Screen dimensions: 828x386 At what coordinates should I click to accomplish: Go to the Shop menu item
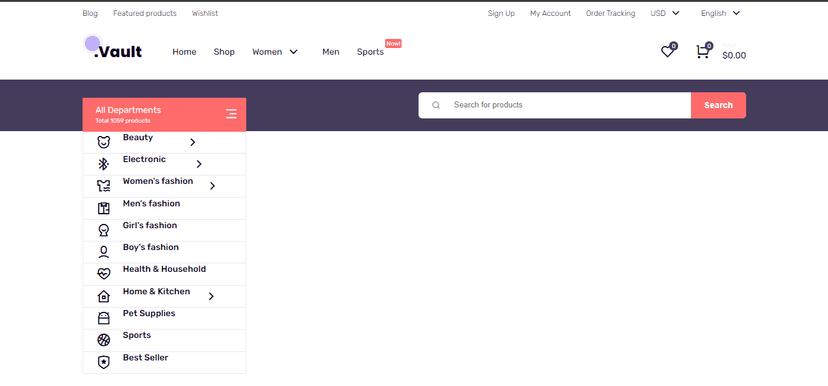pos(224,52)
